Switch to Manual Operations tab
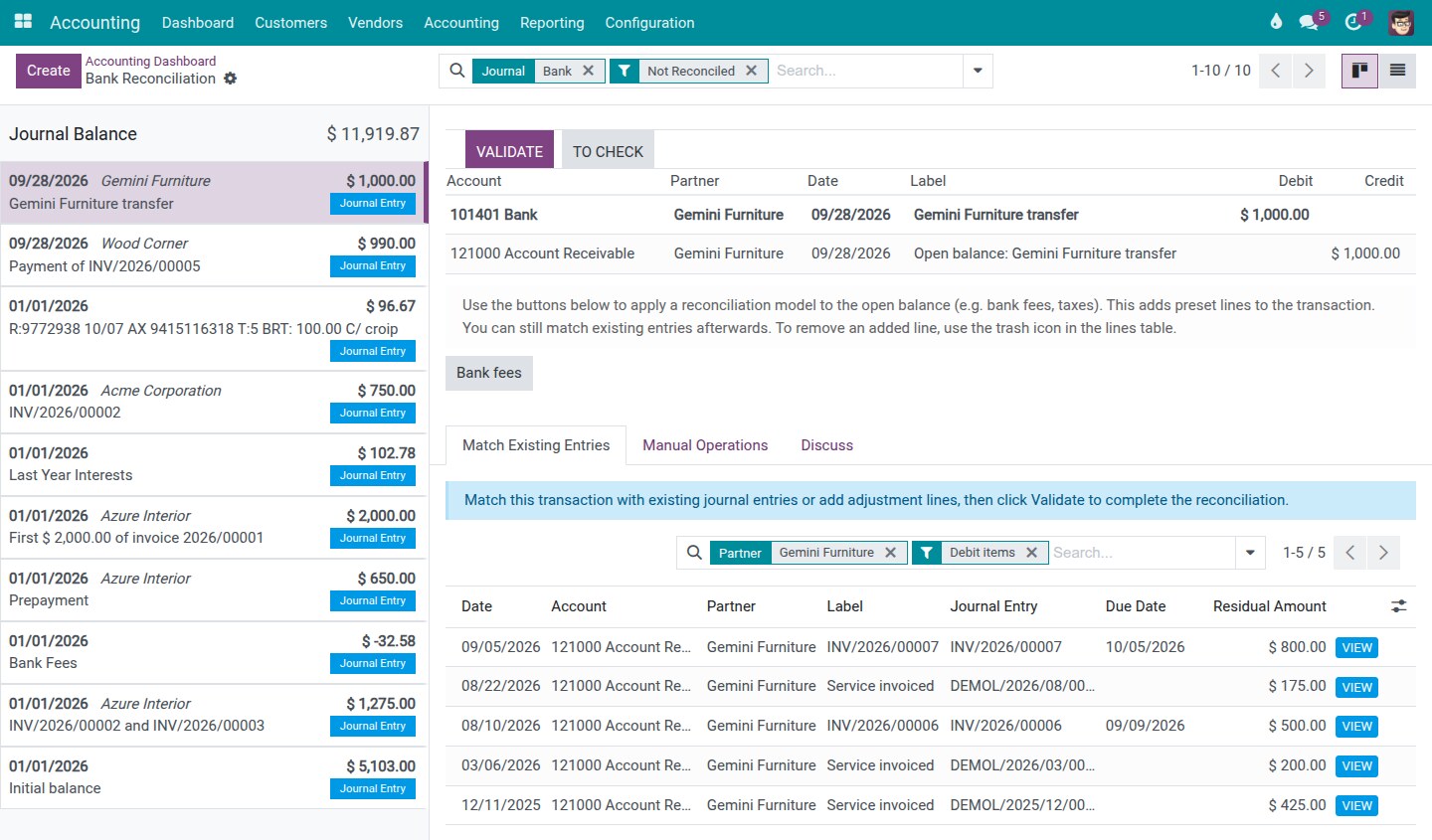 pyautogui.click(x=705, y=445)
